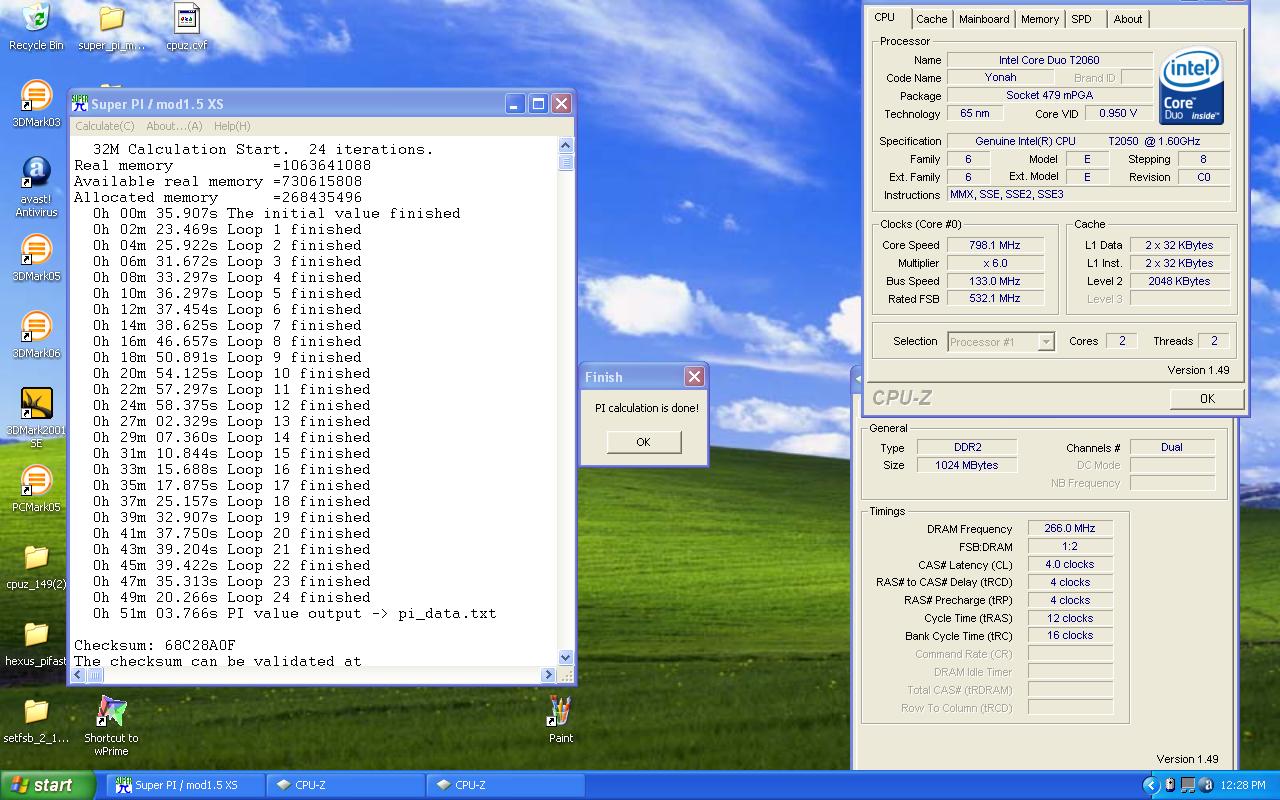Show hidden tray icons arrow
The height and width of the screenshot is (800, 1280).
pos(1150,785)
